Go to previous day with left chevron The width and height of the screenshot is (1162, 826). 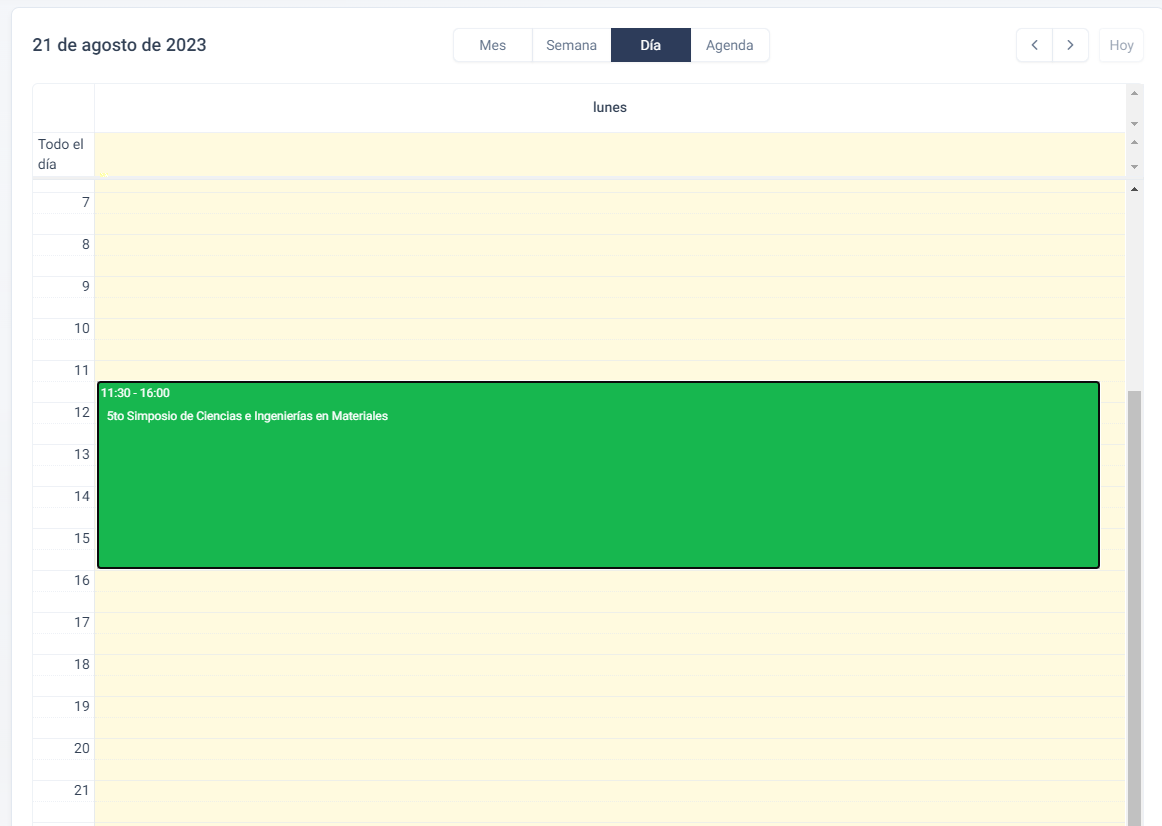tap(1034, 45)
